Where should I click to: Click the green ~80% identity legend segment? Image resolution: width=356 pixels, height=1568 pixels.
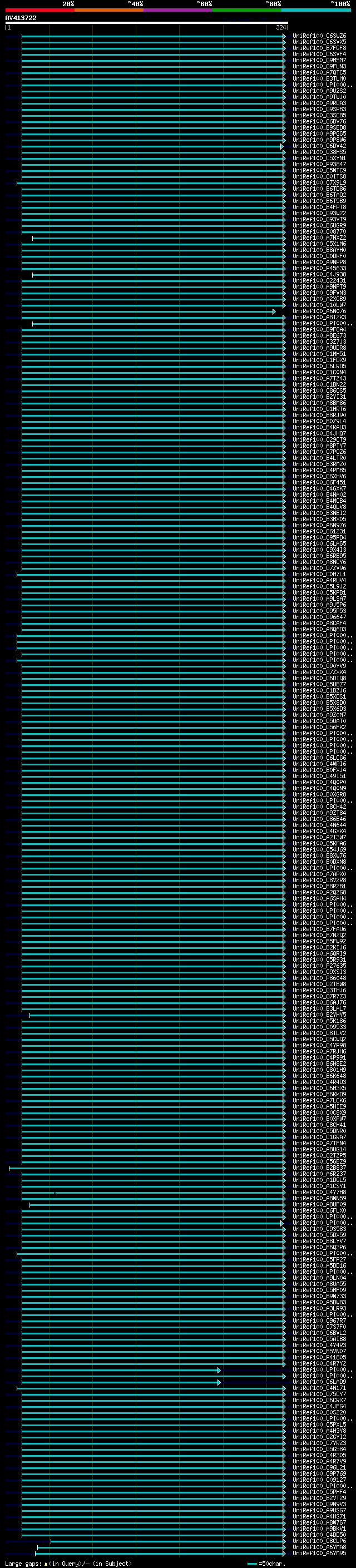(247, 10)
